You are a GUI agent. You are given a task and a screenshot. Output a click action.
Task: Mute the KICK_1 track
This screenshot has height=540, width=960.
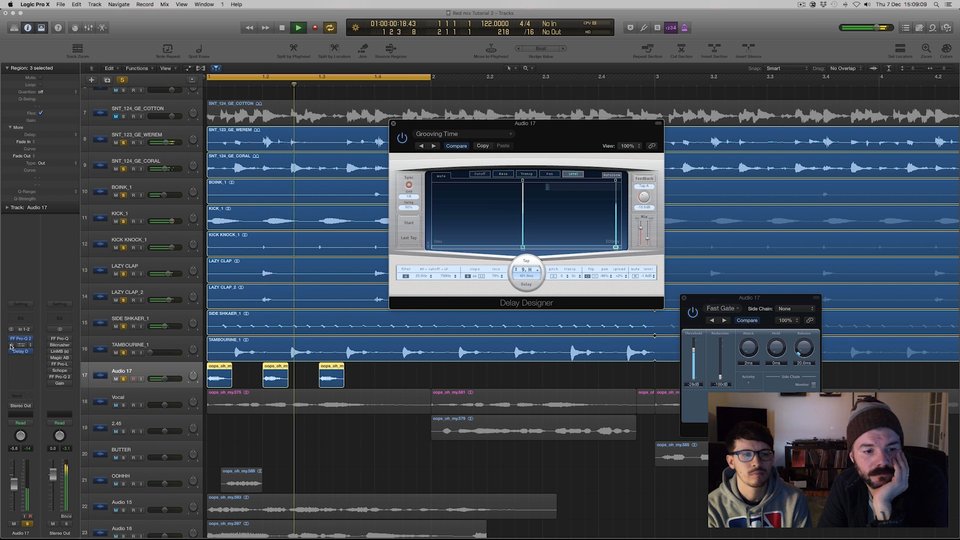116,221
